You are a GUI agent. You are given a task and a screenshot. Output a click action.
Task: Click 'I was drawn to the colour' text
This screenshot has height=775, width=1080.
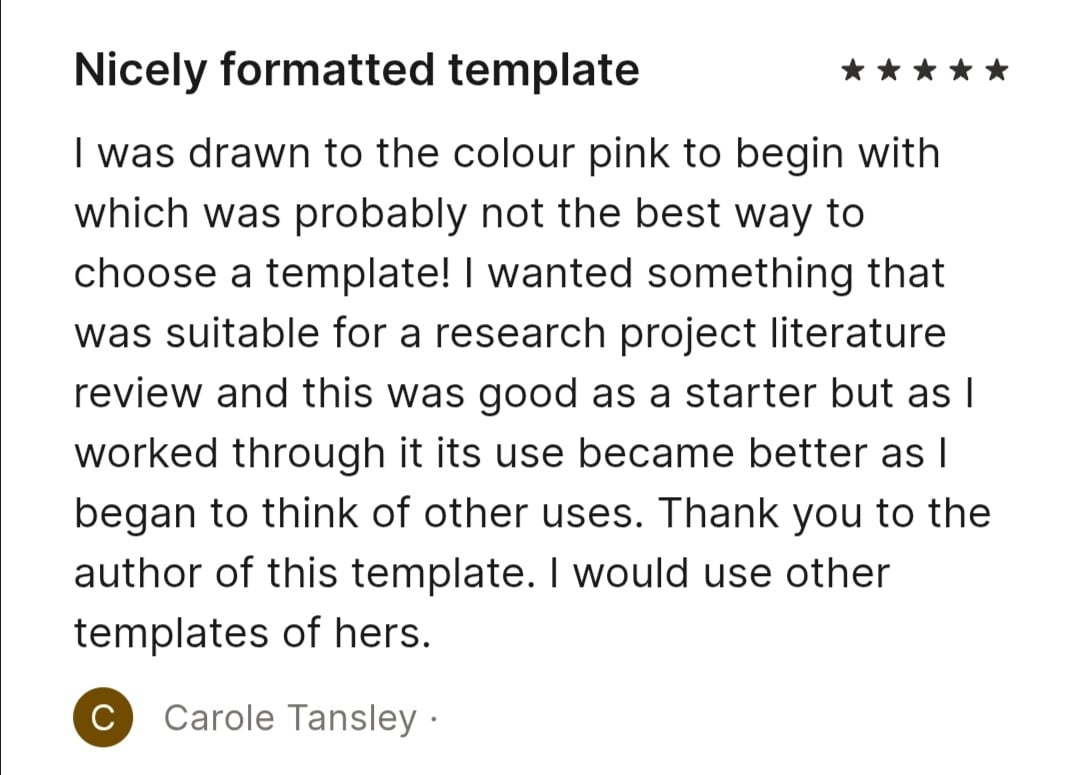324,154
